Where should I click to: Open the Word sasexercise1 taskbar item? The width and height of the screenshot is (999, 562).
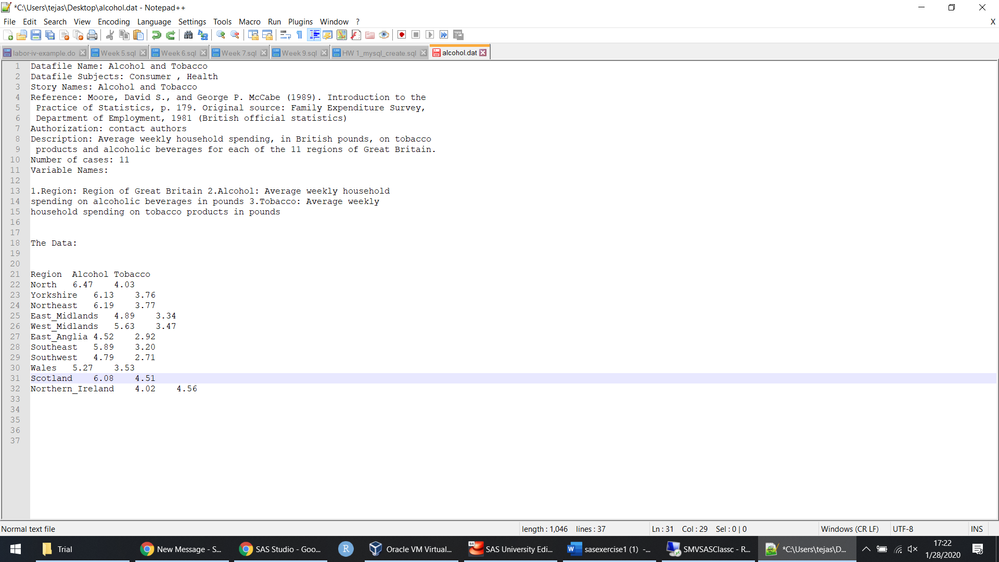609,549
